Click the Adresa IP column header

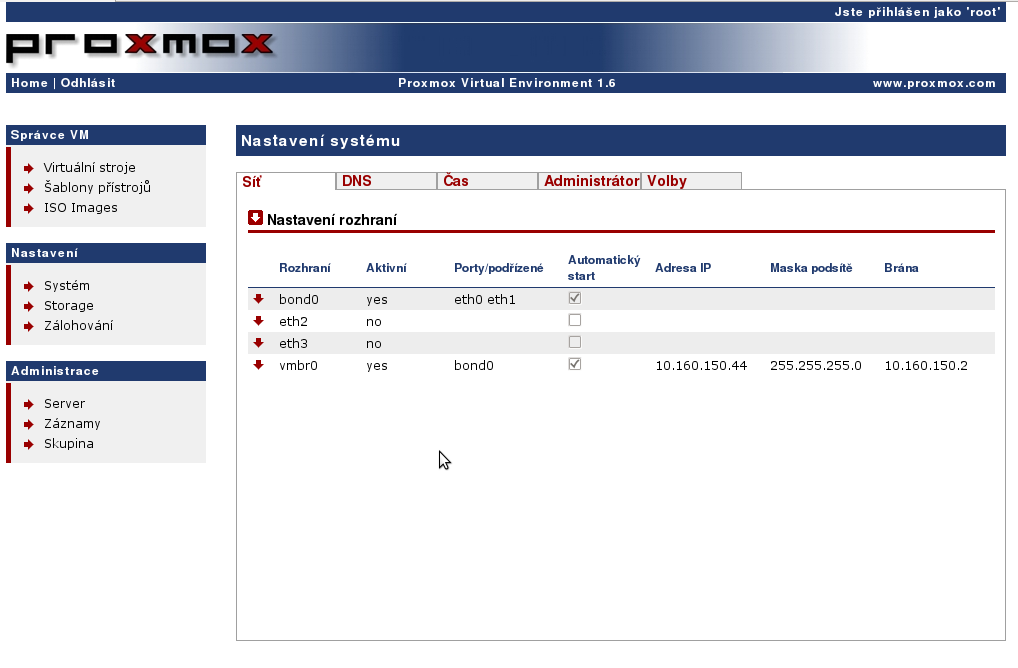point(683,268)
